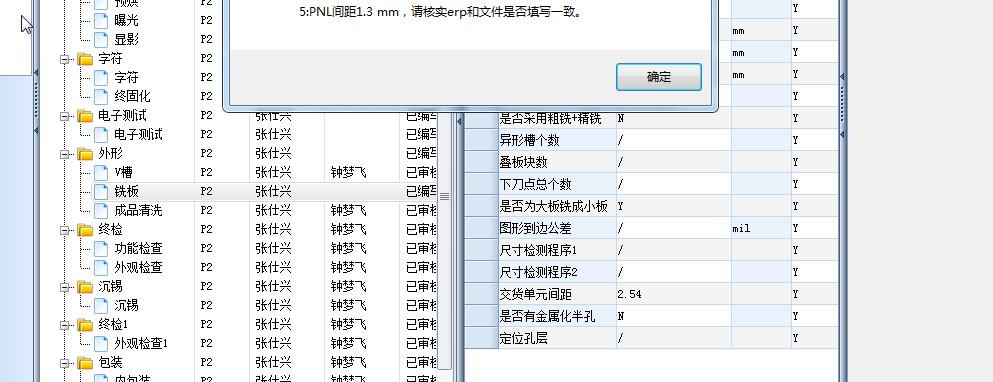Click the 外形 folder icon

point(85,155)
